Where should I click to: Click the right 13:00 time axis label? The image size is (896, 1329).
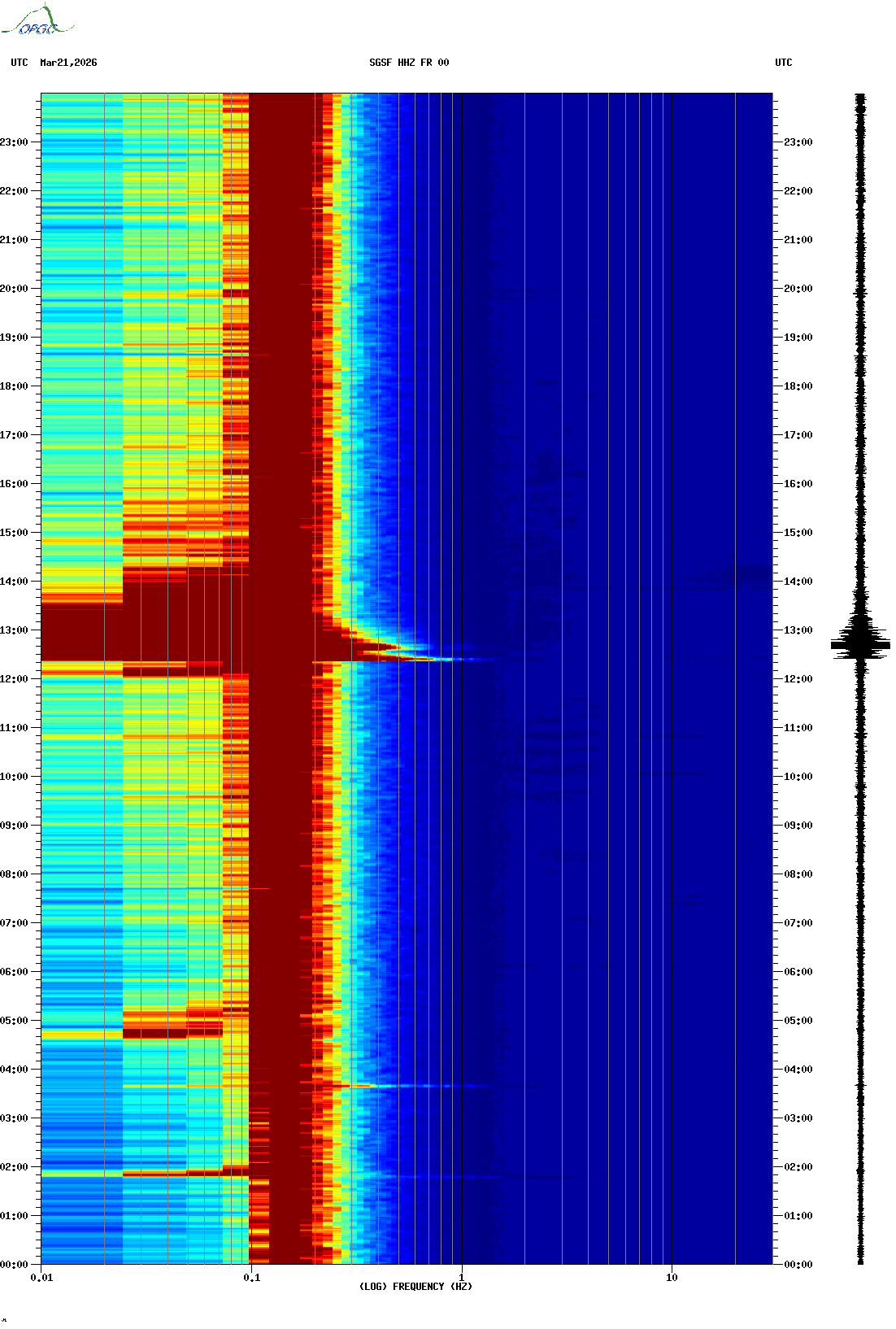click(798, 630)
